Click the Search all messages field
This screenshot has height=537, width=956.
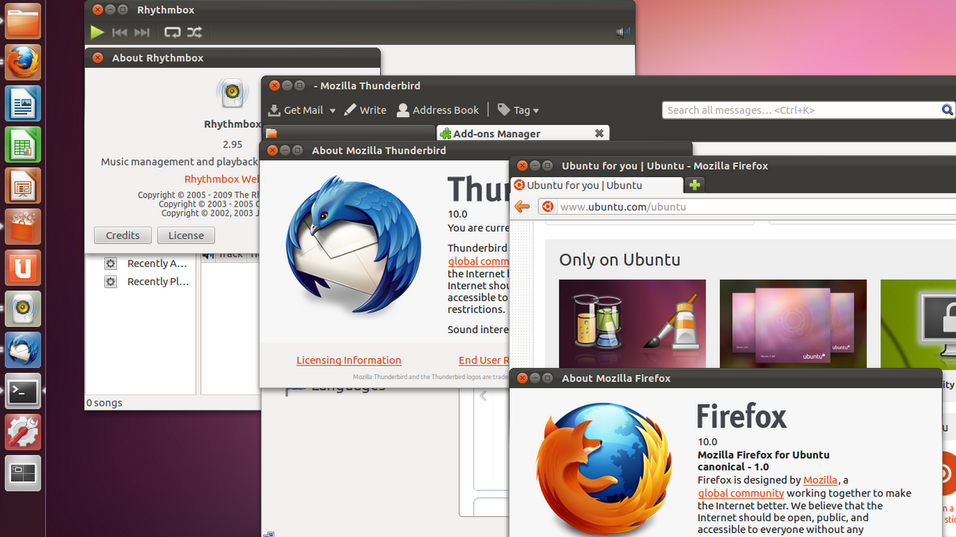click(x=800, y=110)
